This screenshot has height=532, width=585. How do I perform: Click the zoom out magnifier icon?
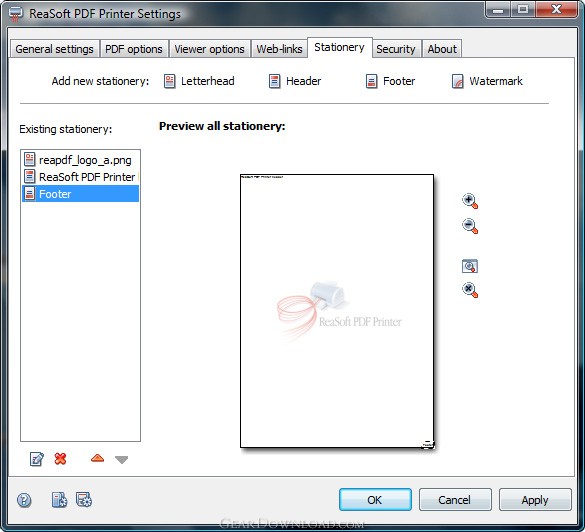click(x=470, y=226)
